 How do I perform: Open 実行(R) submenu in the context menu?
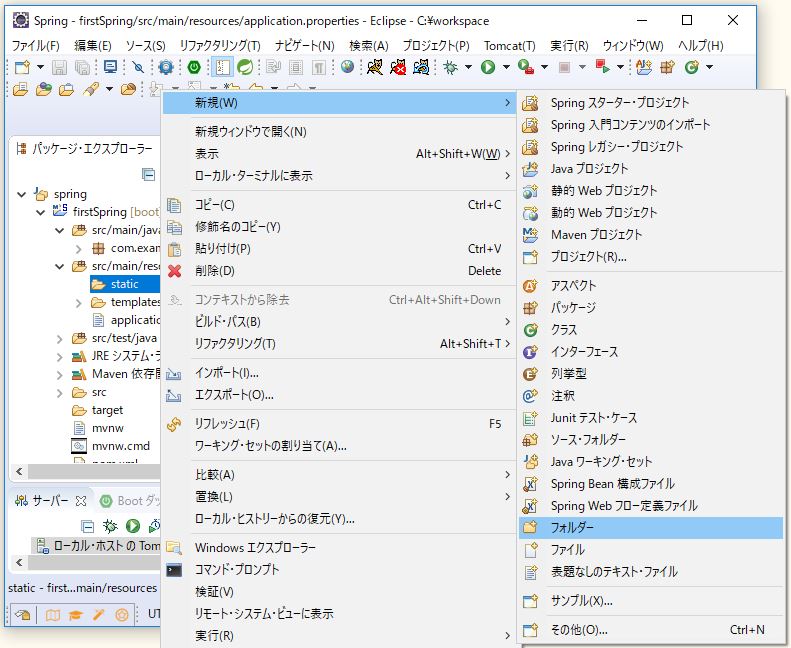(339, 636)
